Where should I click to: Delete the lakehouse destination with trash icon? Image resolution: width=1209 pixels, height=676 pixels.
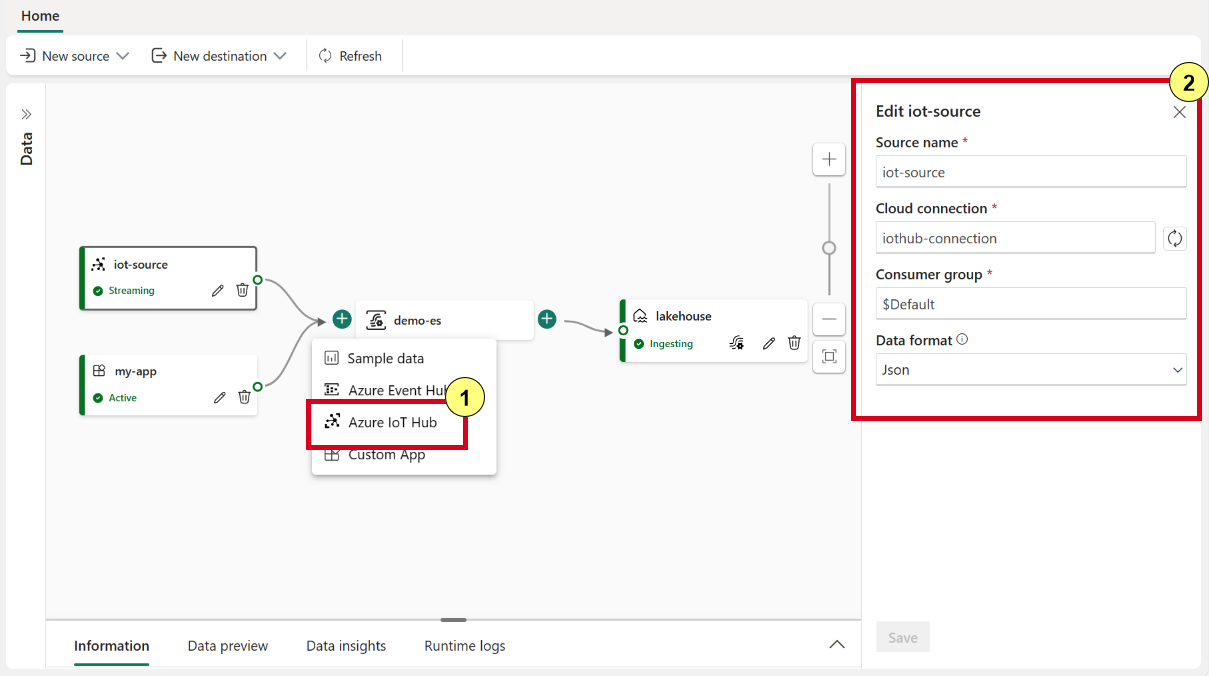pos(794,343)
